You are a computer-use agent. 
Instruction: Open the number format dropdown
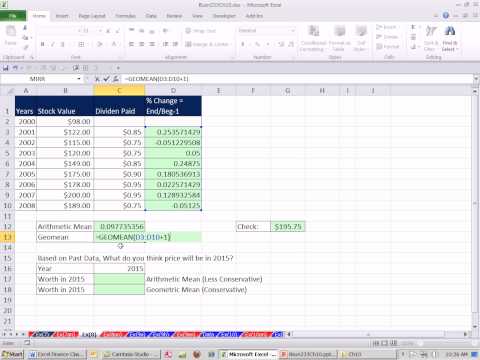(x=293, y=31)
